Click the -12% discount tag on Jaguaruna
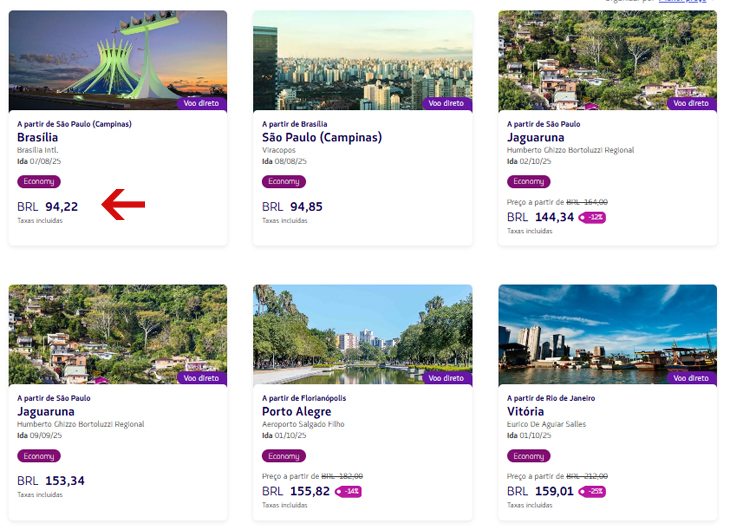Image resolution: width=730 pixels, height=530 pixels. pyautogui.click(x=592, y=217)
